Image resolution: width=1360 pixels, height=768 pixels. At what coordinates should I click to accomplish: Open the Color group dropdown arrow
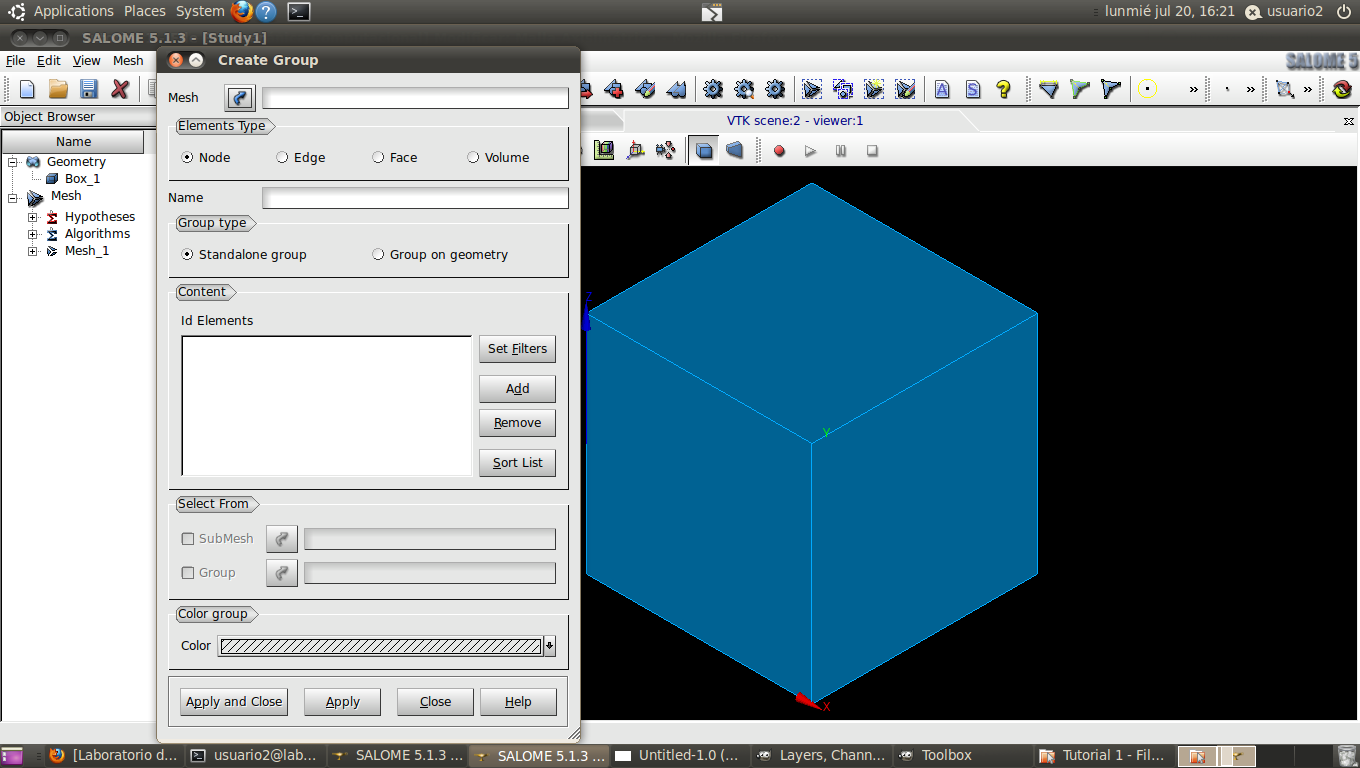click(x=549, y=646)
